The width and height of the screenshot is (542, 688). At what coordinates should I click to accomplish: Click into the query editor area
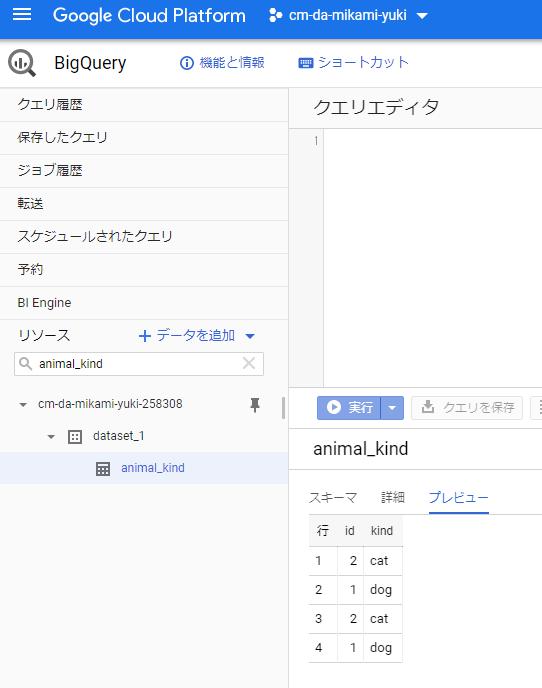[x=432, y=258]
